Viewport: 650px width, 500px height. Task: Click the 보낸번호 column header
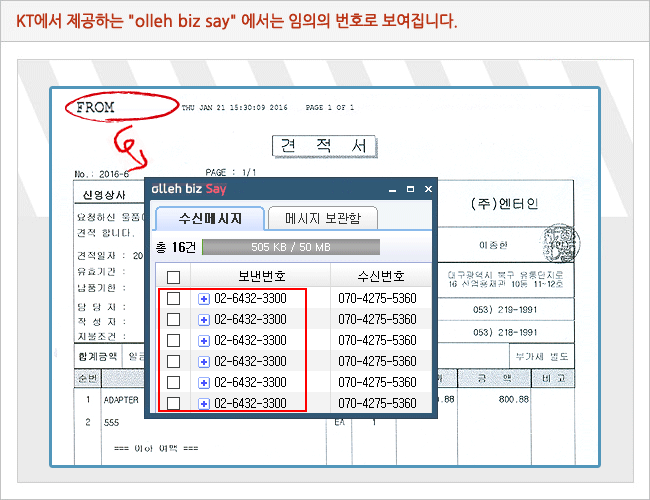pyautogui.click(x=262, y=276)
